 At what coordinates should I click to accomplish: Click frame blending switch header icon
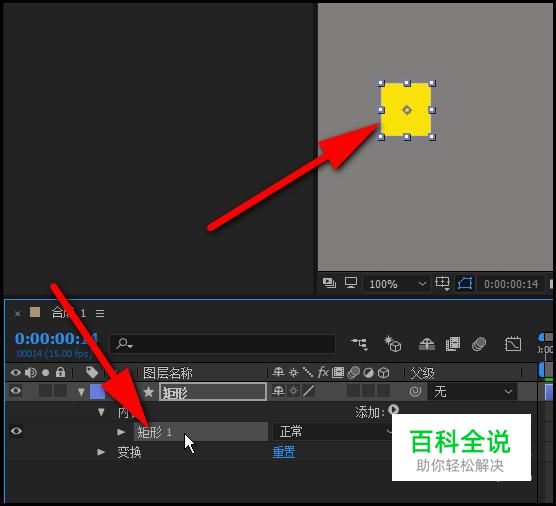(x=338, y=372)
